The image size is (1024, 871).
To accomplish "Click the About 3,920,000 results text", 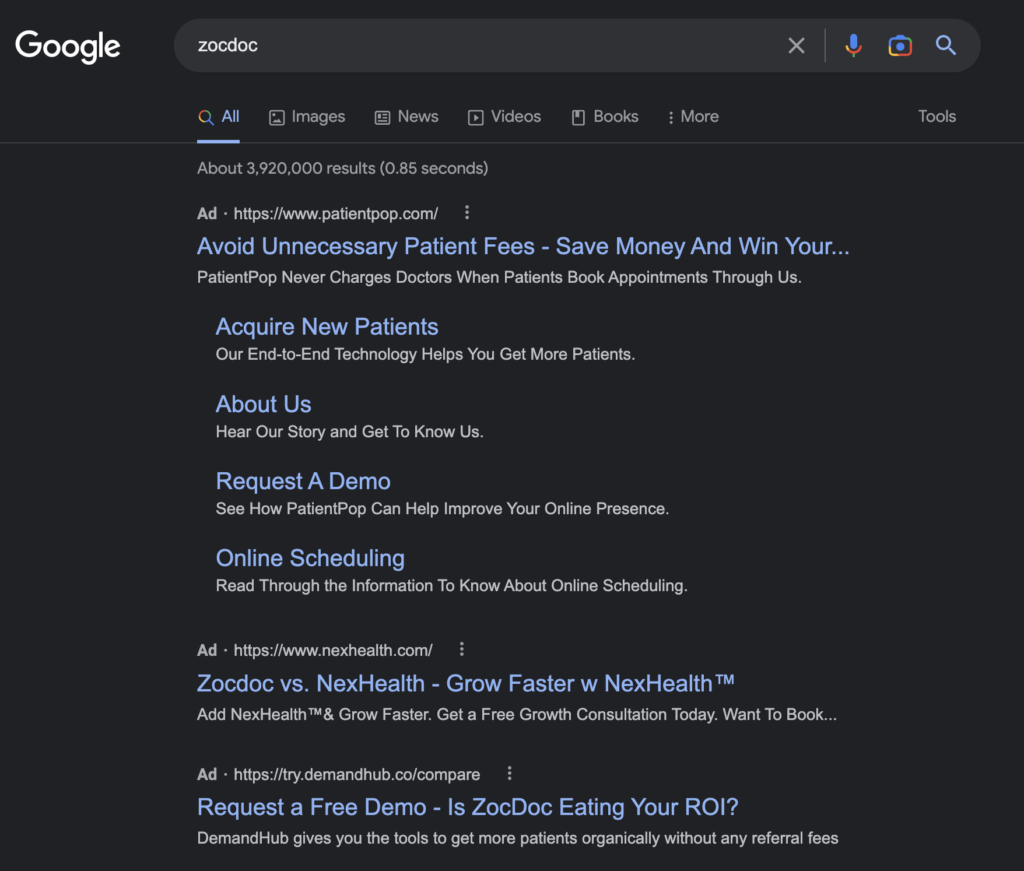I will 343,168.
